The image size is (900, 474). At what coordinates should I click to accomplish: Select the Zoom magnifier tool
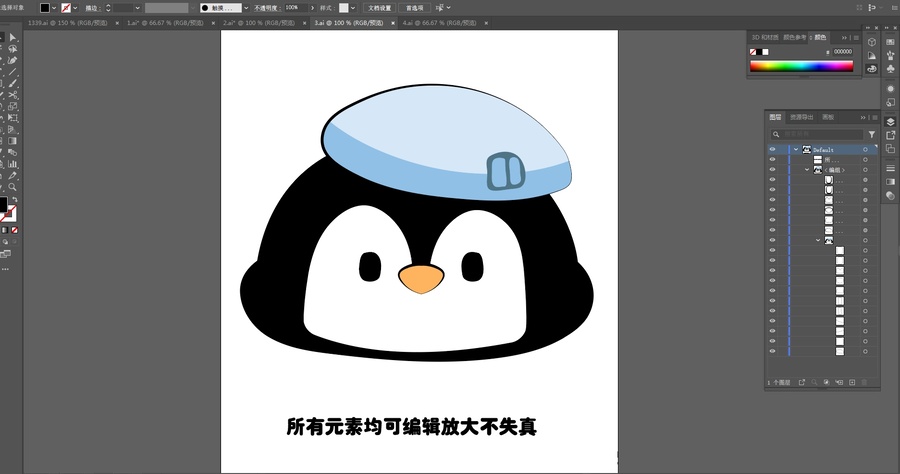[13, 187]
